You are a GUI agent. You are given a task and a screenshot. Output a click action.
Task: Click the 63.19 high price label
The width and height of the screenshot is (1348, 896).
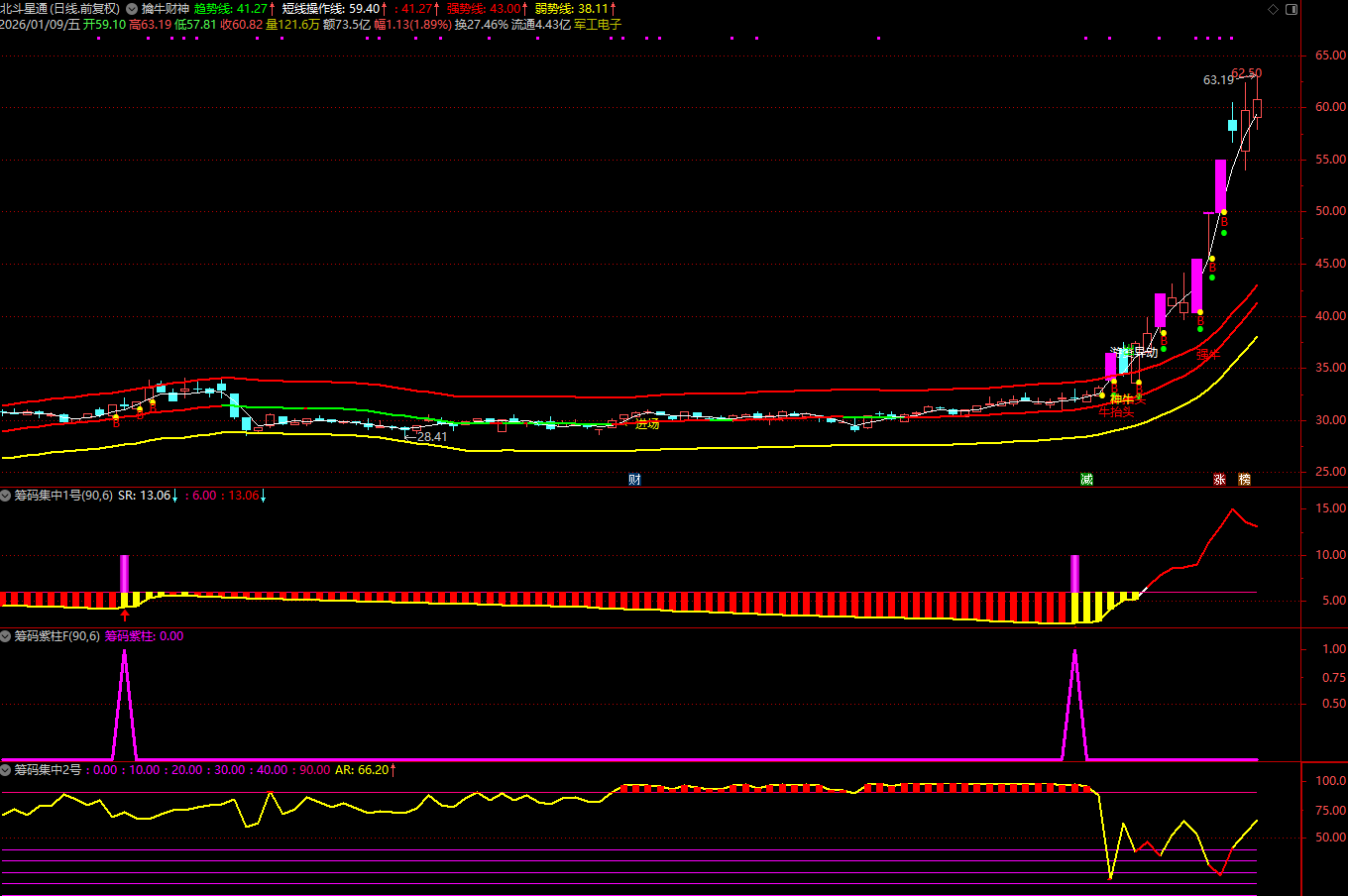click(x=1218, y=80)
